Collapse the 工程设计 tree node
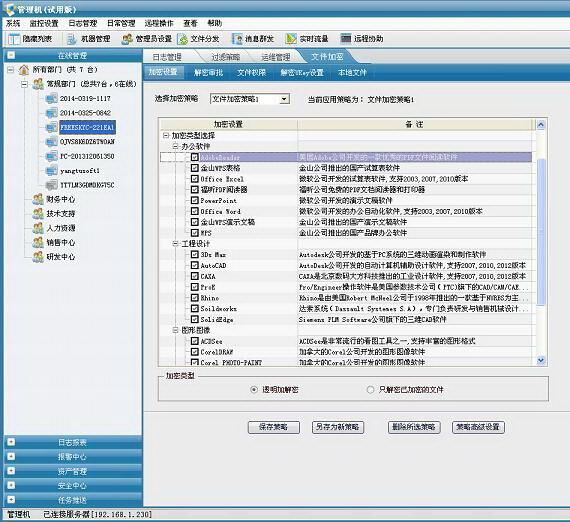The width and height of the screenshot is (570, 522). coord(176,244)
